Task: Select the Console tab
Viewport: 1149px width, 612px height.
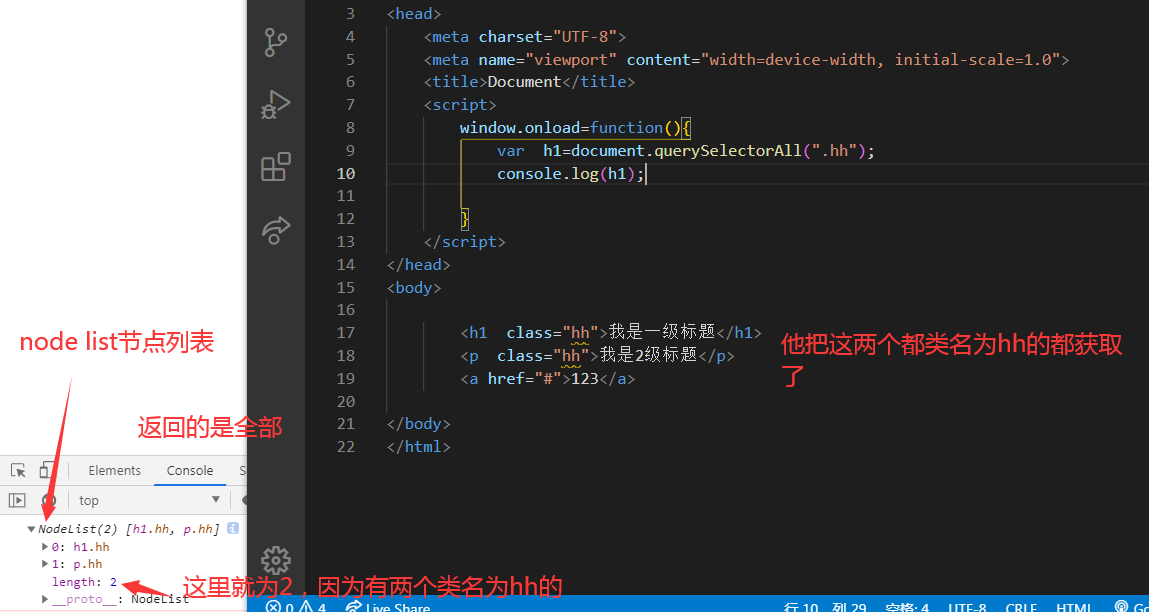Action: point(189,470)
